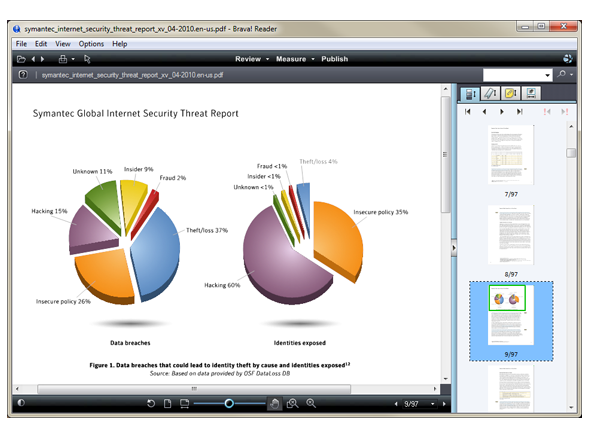Click the Print icon
This screenshot has height=423, width=591.
[x=63, y=59]
